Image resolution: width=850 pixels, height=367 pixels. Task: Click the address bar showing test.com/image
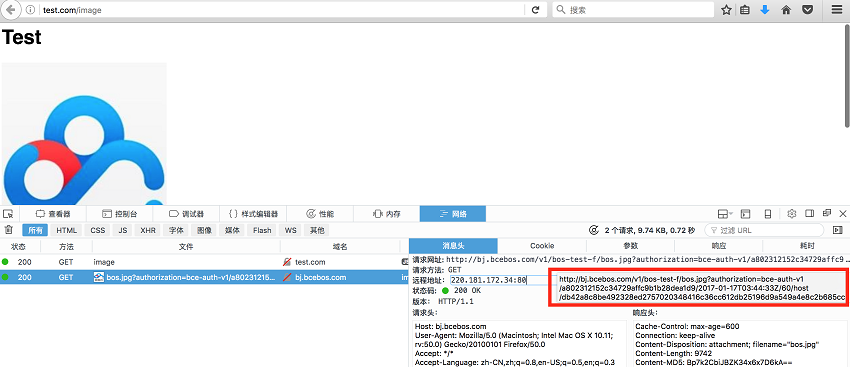point(282,10)
